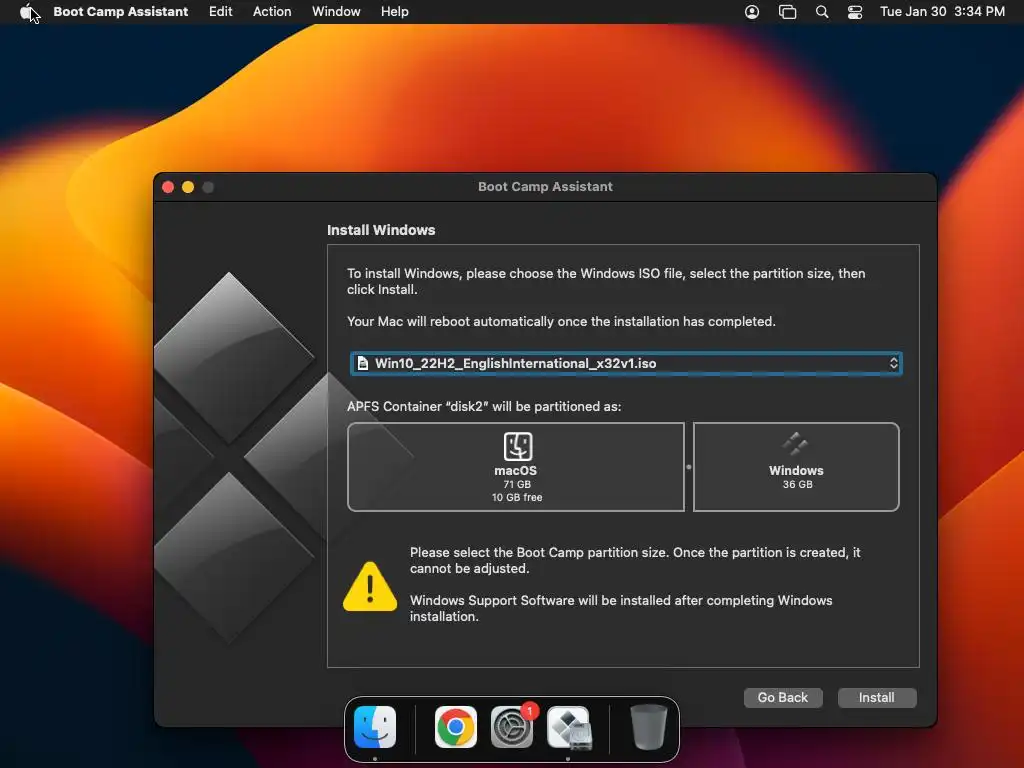Open Google Chrome from the Dock

pos(456,727)
